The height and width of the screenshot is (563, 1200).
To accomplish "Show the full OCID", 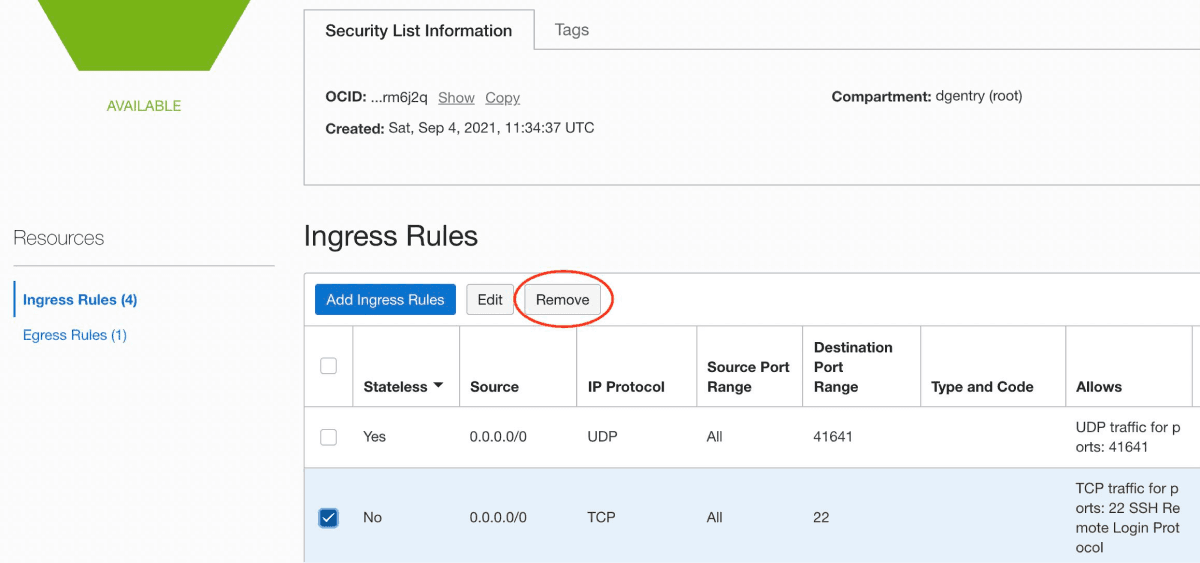I will (456, 98).
